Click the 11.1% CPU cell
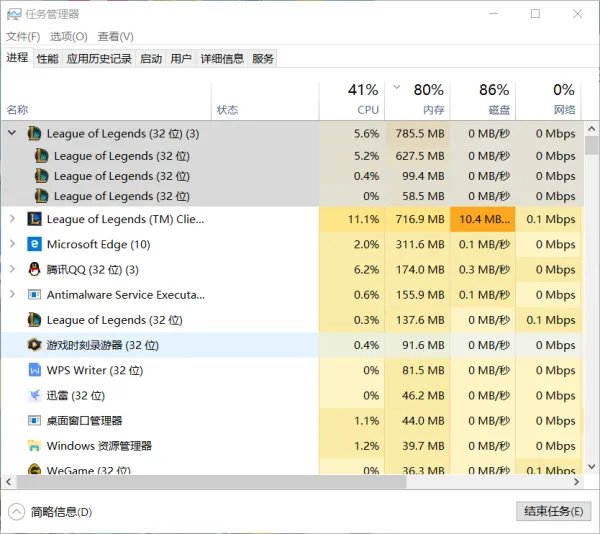 tap(352, 219)
